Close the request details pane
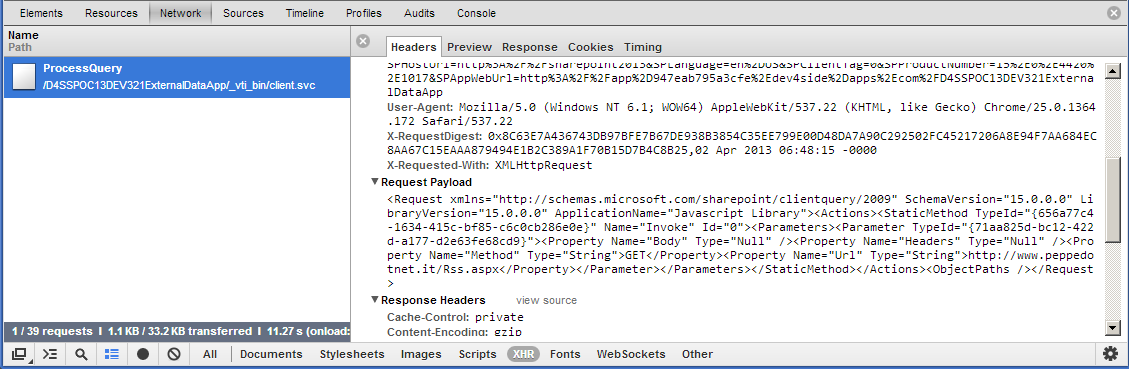 363,41
